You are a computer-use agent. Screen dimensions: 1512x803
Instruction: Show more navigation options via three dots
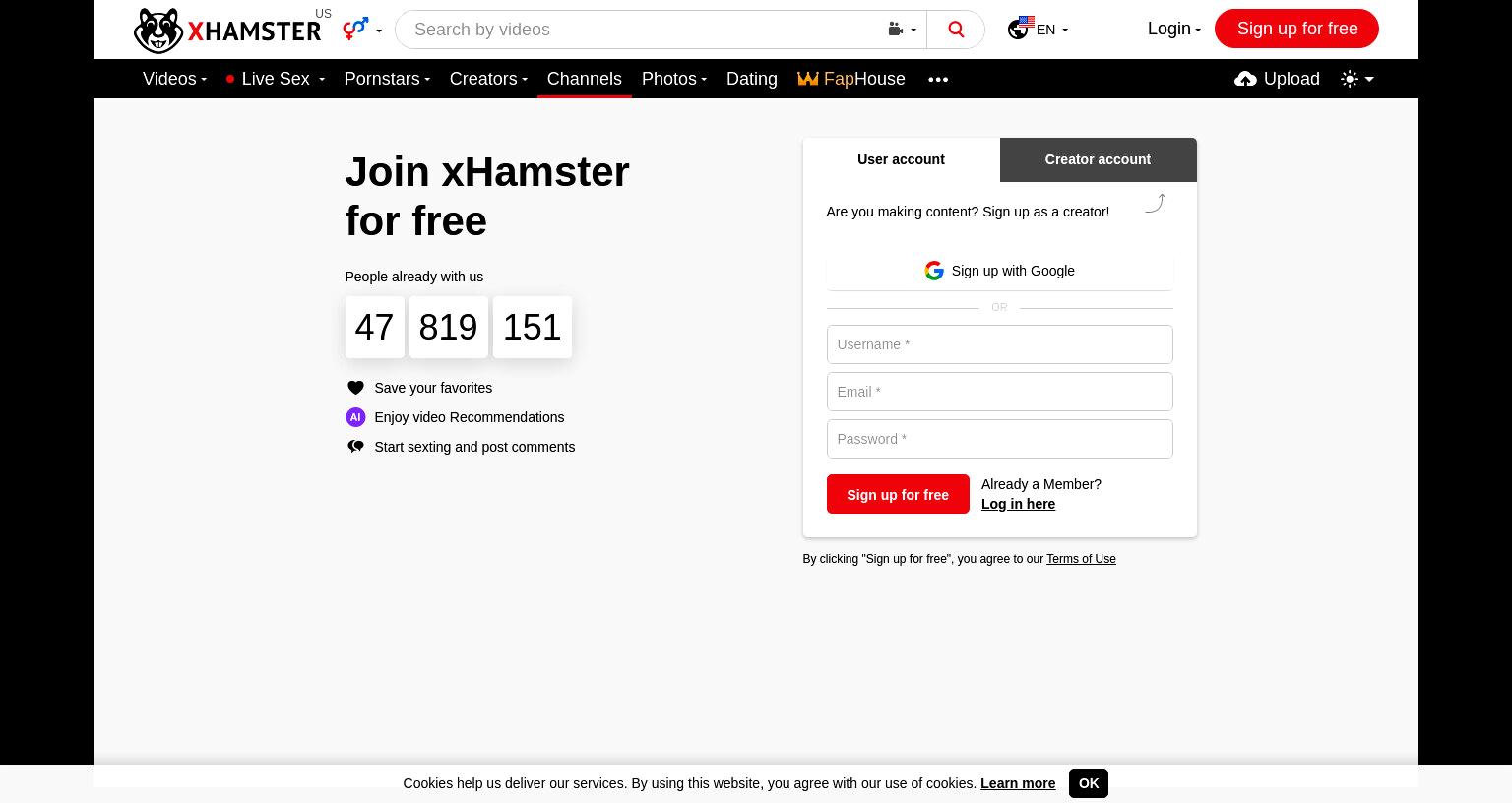(938, 79)
